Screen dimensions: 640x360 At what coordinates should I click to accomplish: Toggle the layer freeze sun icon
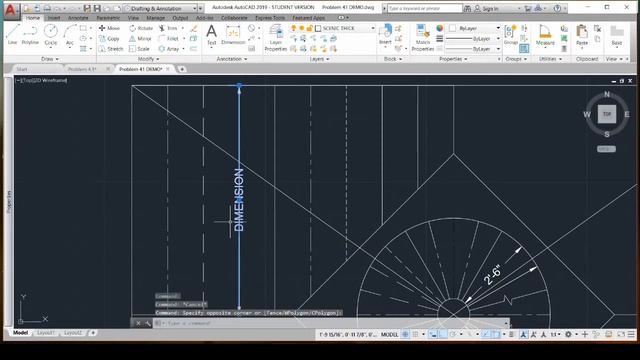click(x=301, y=28)
